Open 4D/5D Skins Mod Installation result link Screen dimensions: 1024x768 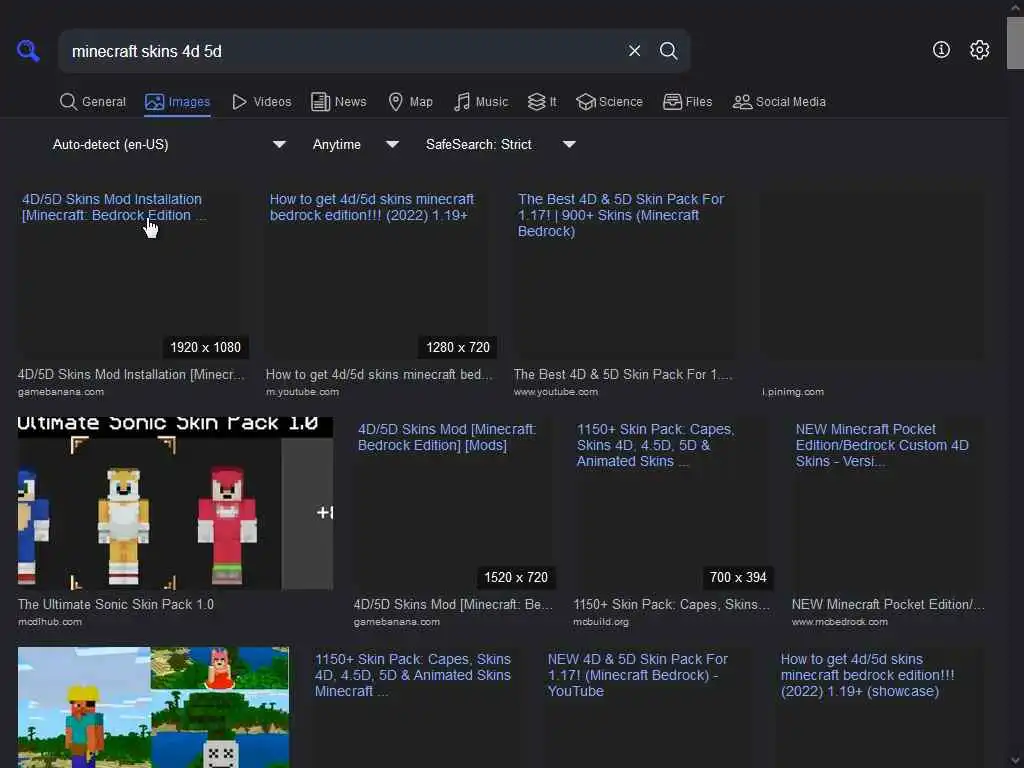point(114,207)
